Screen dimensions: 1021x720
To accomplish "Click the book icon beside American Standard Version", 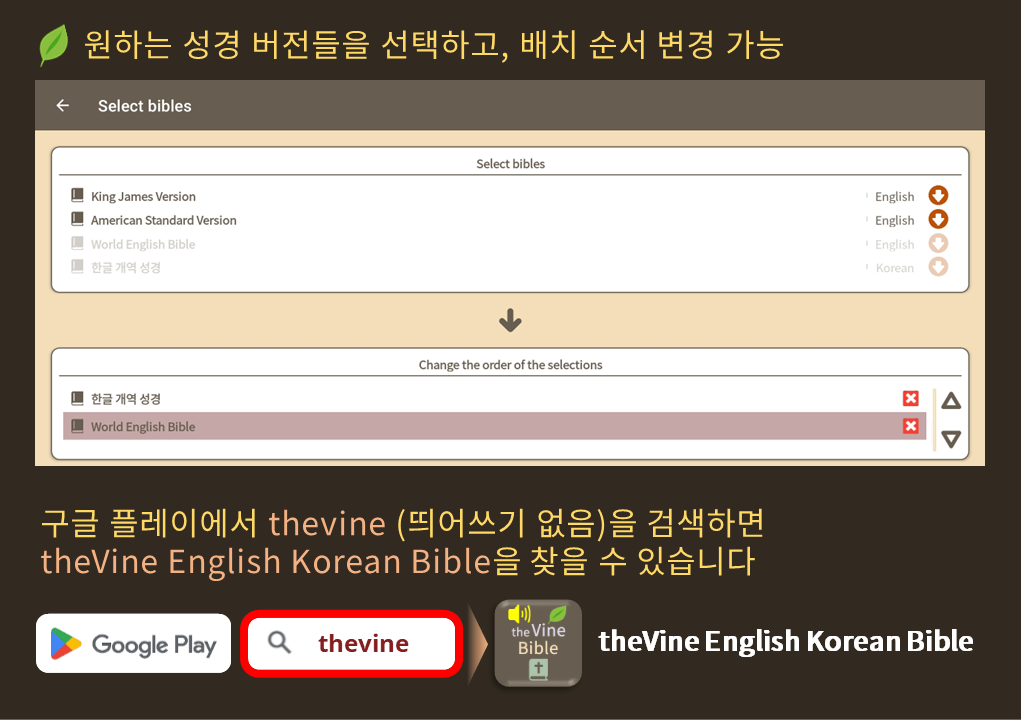I will (x=77, y=219).
